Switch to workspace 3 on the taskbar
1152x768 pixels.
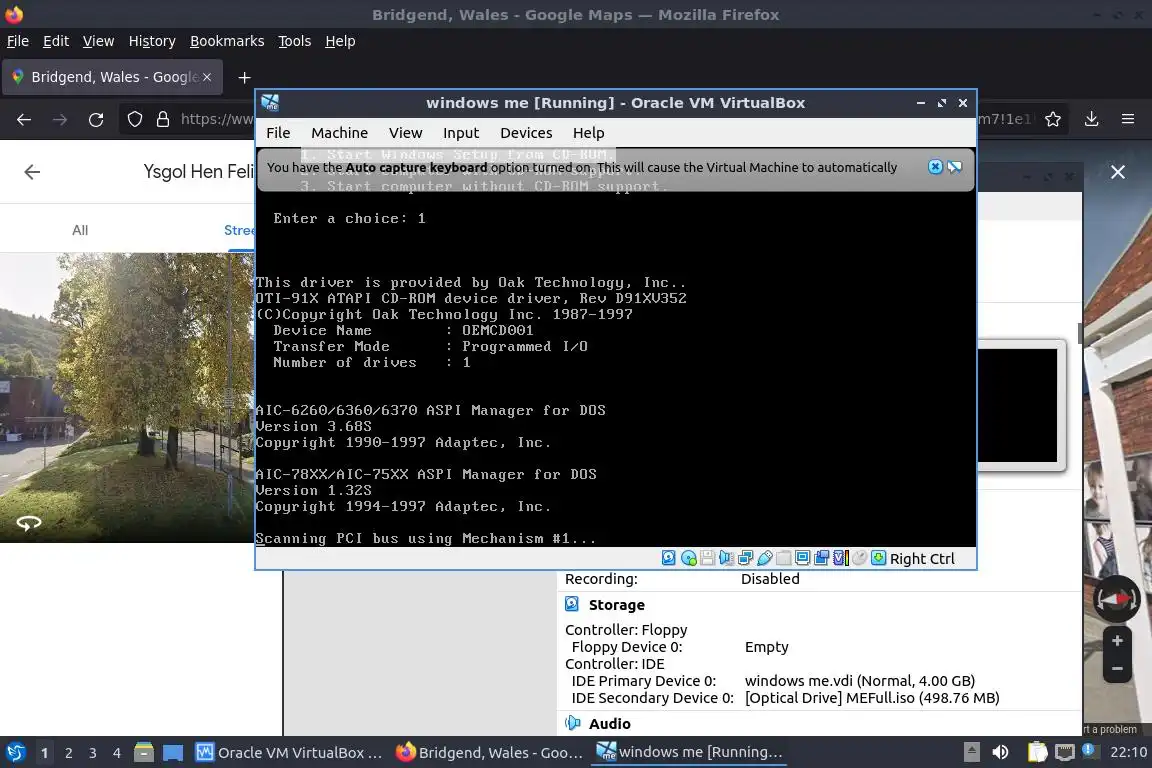[x=93, y=753]
